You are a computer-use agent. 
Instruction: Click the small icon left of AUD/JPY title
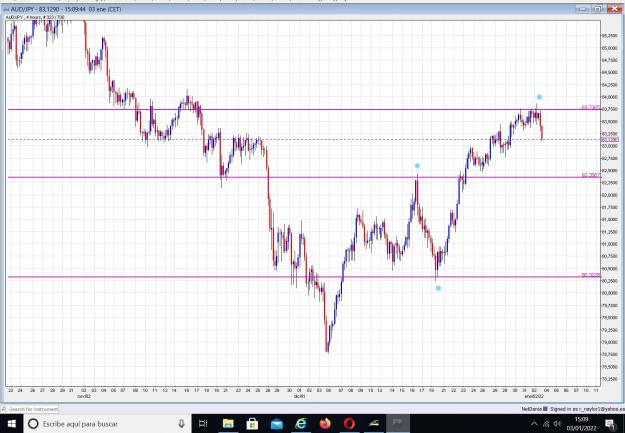(x=6, y=9)
